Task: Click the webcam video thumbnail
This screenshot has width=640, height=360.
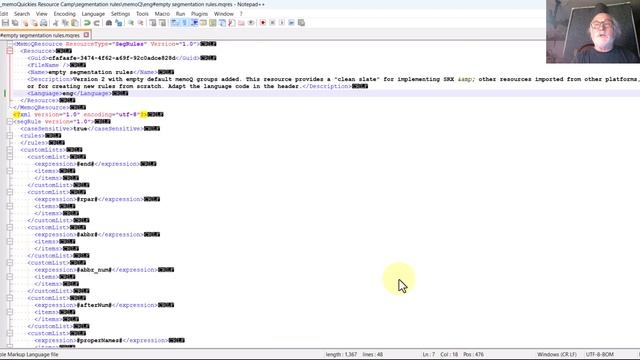Action: click(593, 31)
